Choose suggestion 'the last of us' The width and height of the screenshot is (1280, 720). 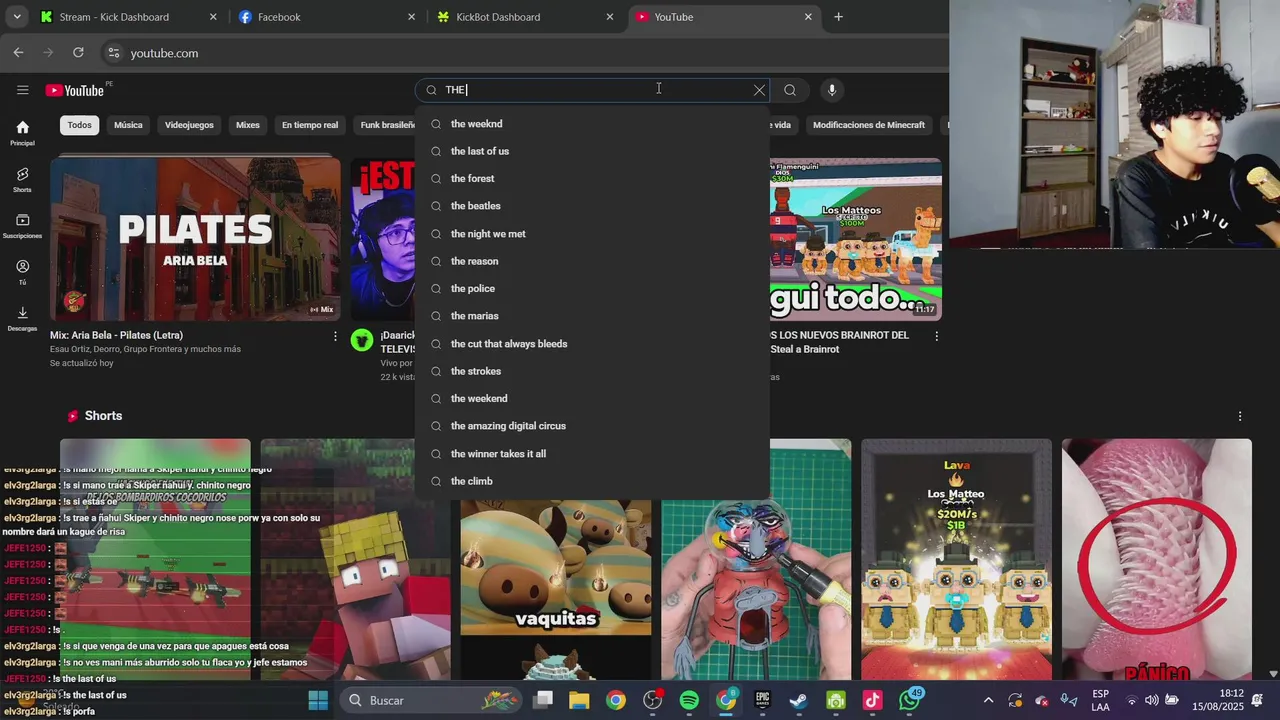point(592,151)
